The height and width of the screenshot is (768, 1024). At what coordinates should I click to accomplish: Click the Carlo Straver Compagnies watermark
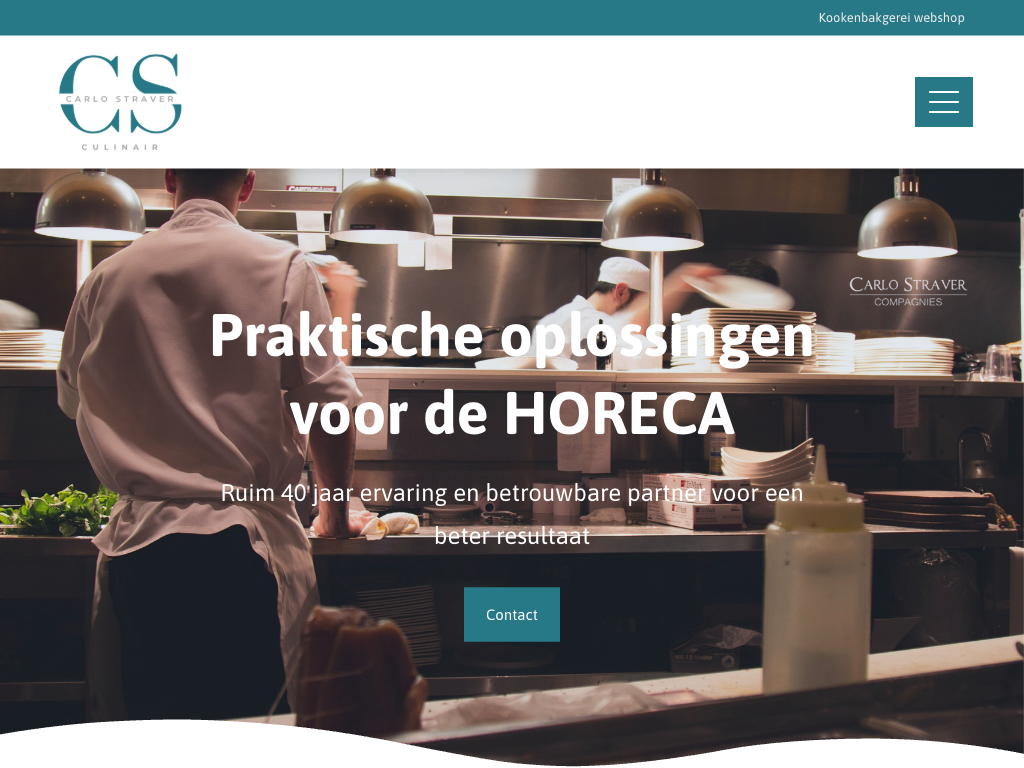coord(908,291)
